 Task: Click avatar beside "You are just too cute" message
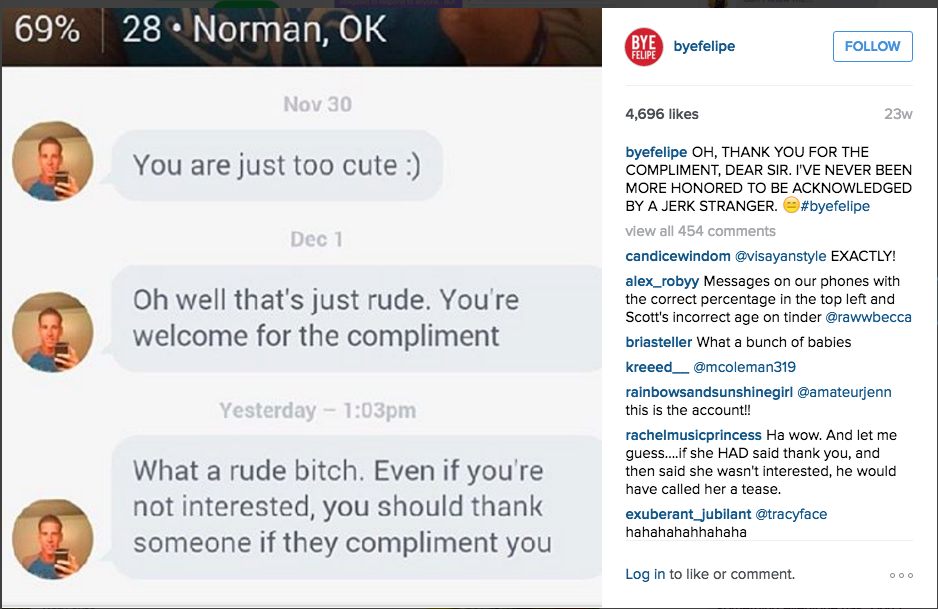coord(52,164)
